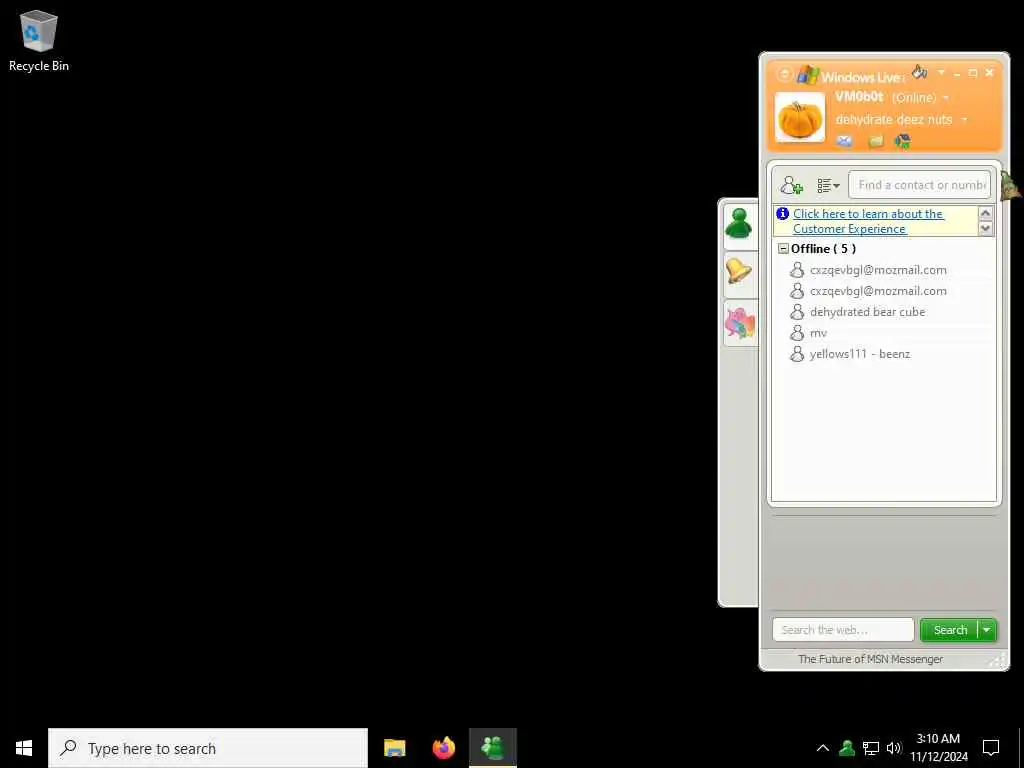This screenshot has height=768, width=1024.
Task: Click status icon beside yellows111 - beenz
Action: pyautogui.click(x=797, y=353)
